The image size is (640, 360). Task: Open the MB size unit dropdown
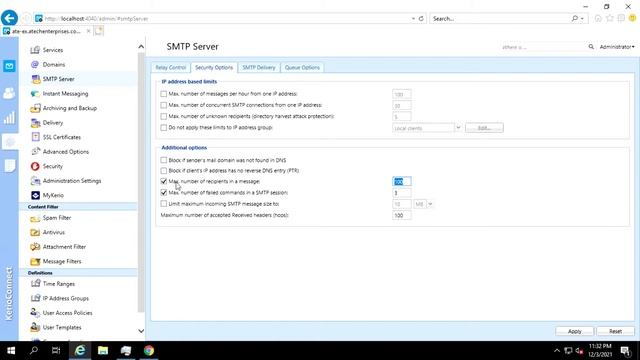430,204
